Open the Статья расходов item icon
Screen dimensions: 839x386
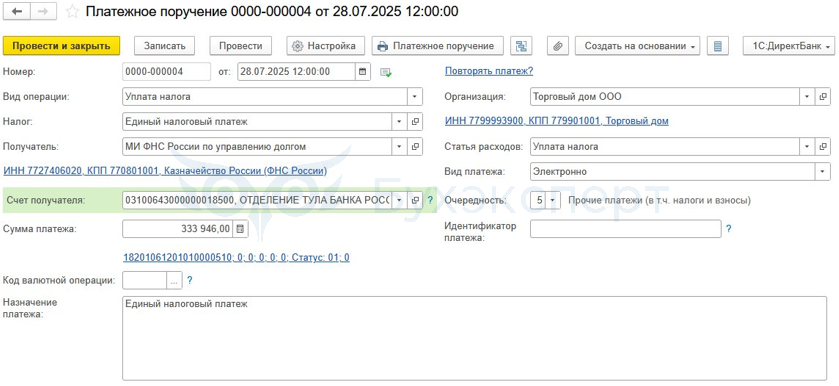click(x=823, y=146)
